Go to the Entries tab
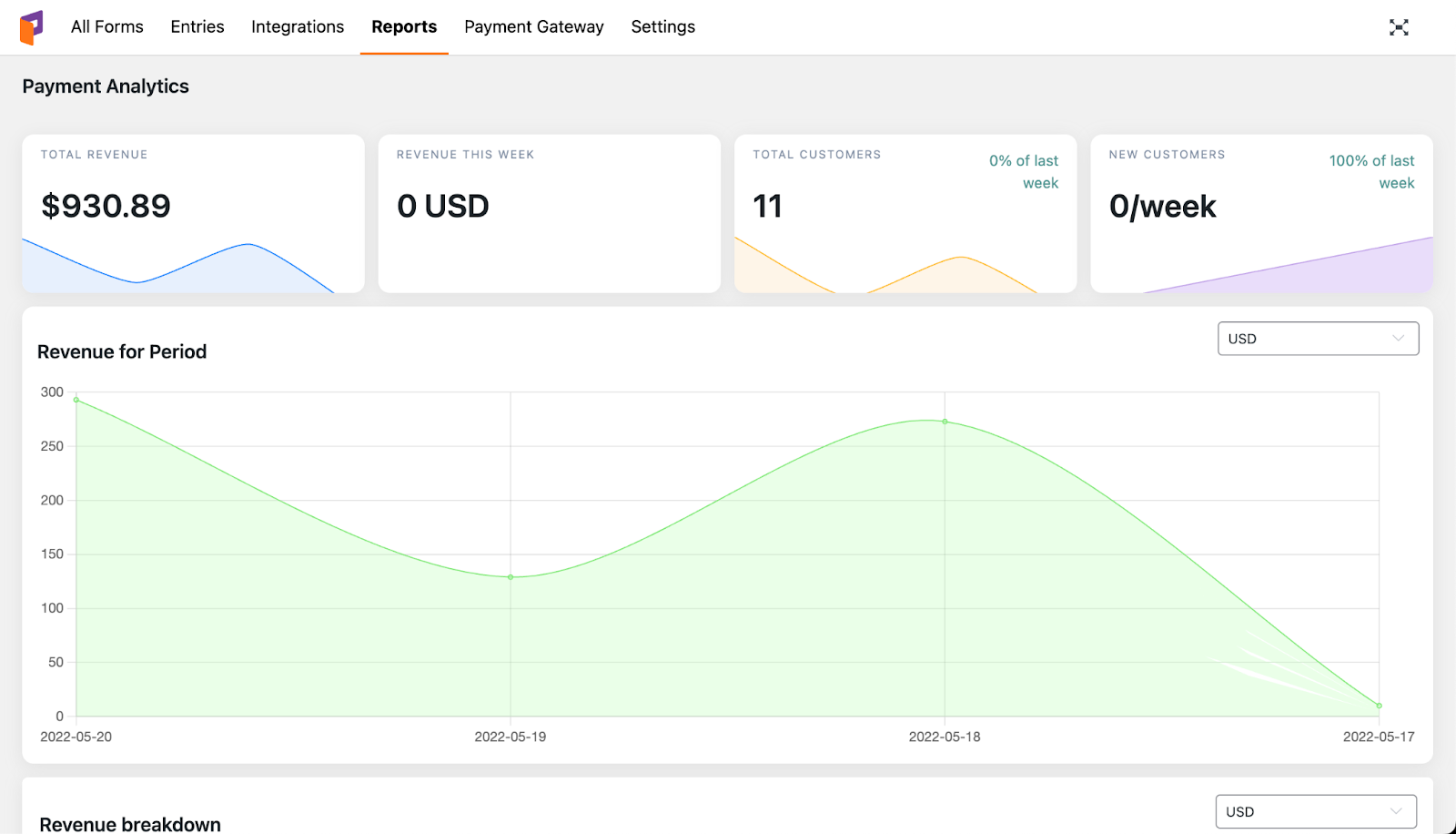The height and width of the screenshot is (834, 1456). (197, 27)
